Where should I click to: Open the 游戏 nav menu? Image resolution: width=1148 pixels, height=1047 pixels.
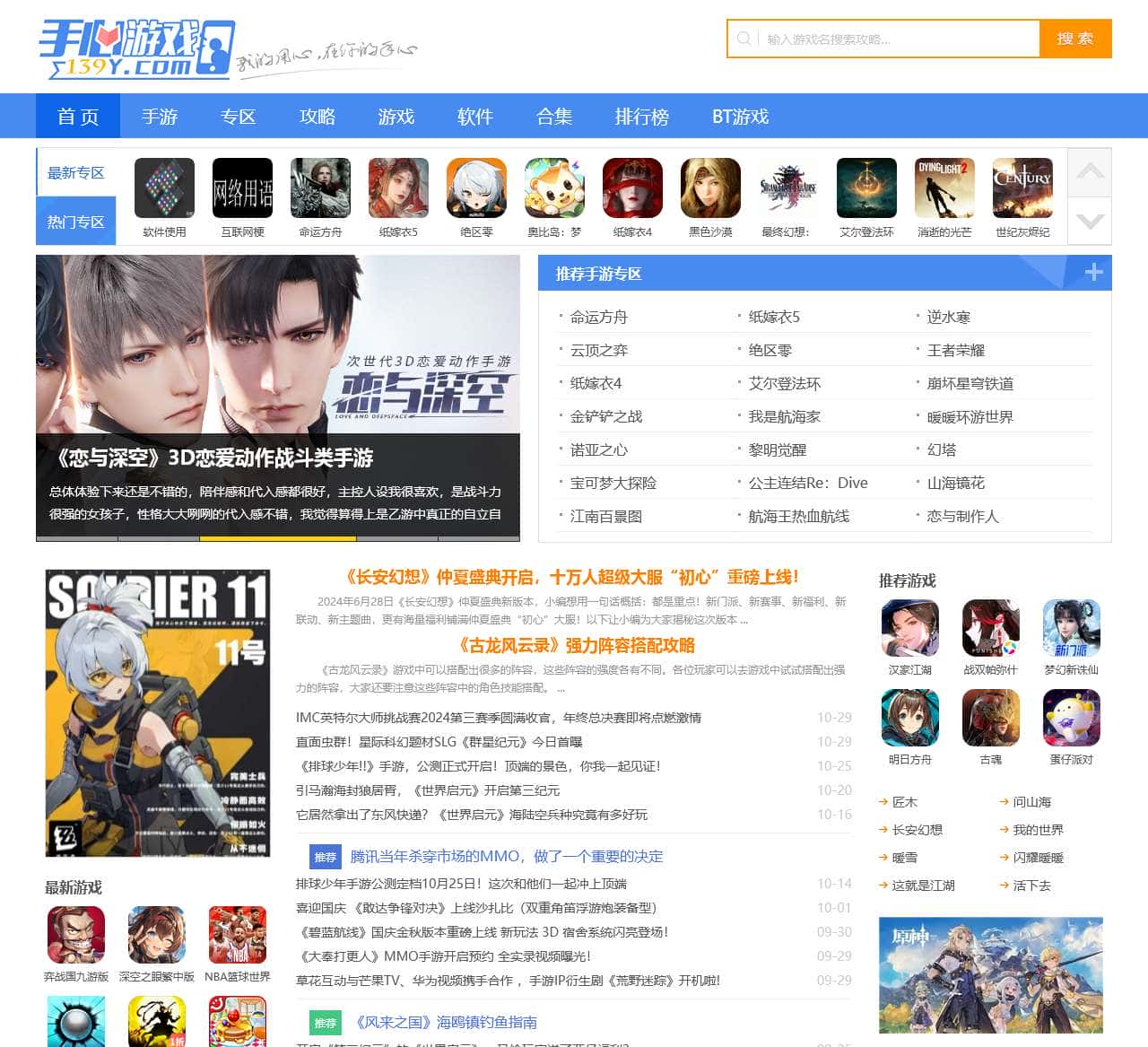tap(396, 117)
